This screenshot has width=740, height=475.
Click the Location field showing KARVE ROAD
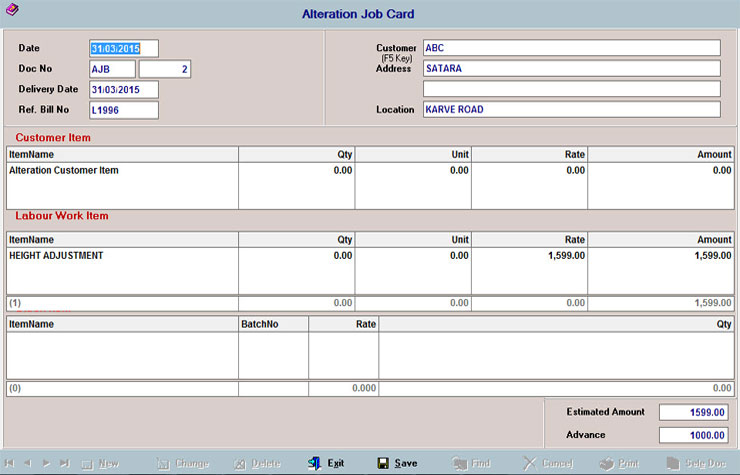570,109
